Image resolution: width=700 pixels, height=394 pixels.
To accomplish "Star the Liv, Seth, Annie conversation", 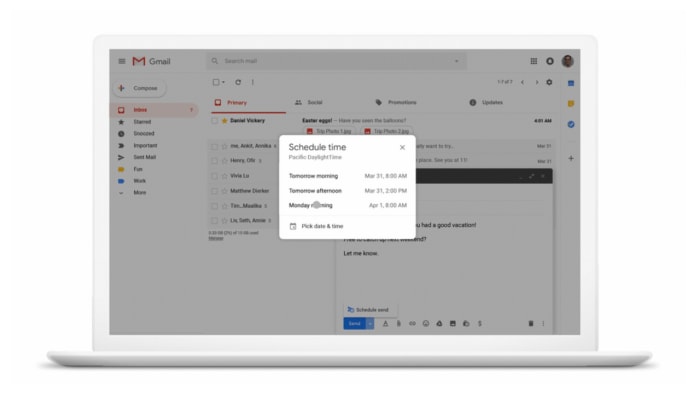I will [225, 220].
